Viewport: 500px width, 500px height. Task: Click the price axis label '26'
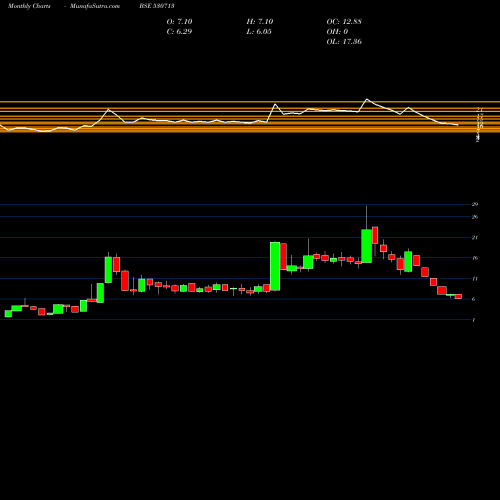[475, 217]
